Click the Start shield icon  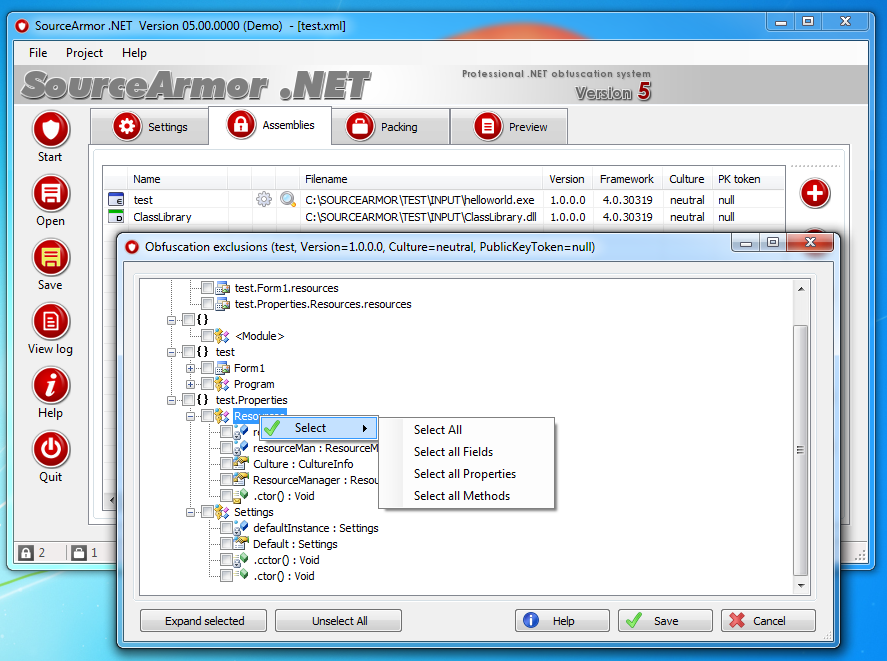click(51, 130)
